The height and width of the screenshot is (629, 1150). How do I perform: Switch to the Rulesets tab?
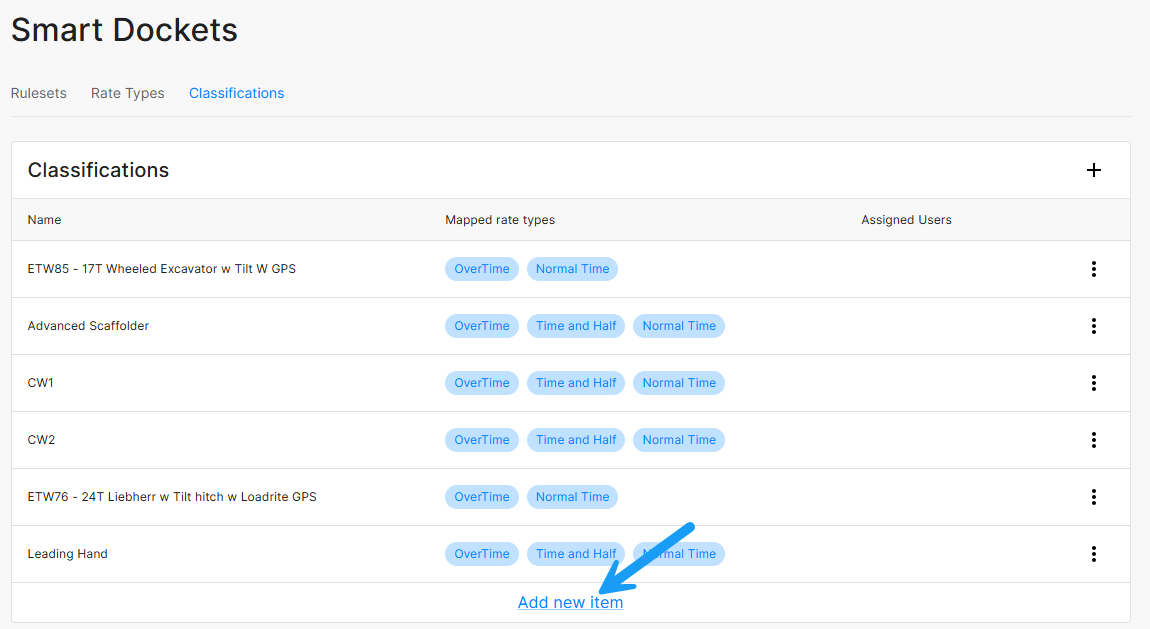tap(39, 93)
